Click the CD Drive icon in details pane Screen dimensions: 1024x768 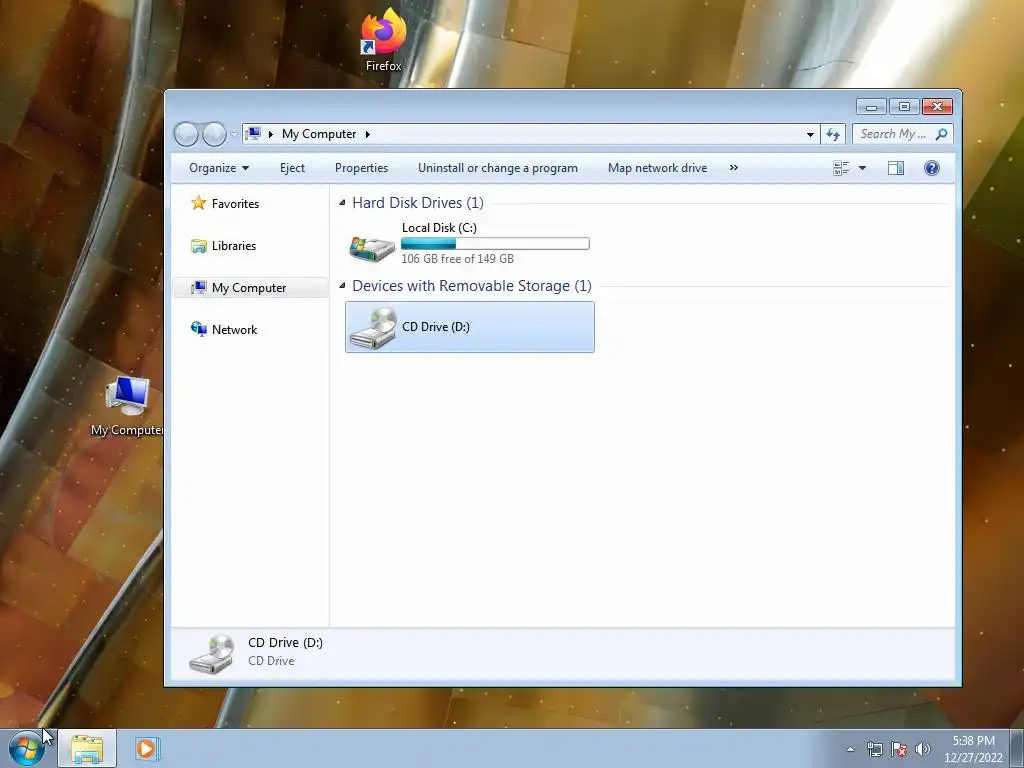tap(212, 653)
